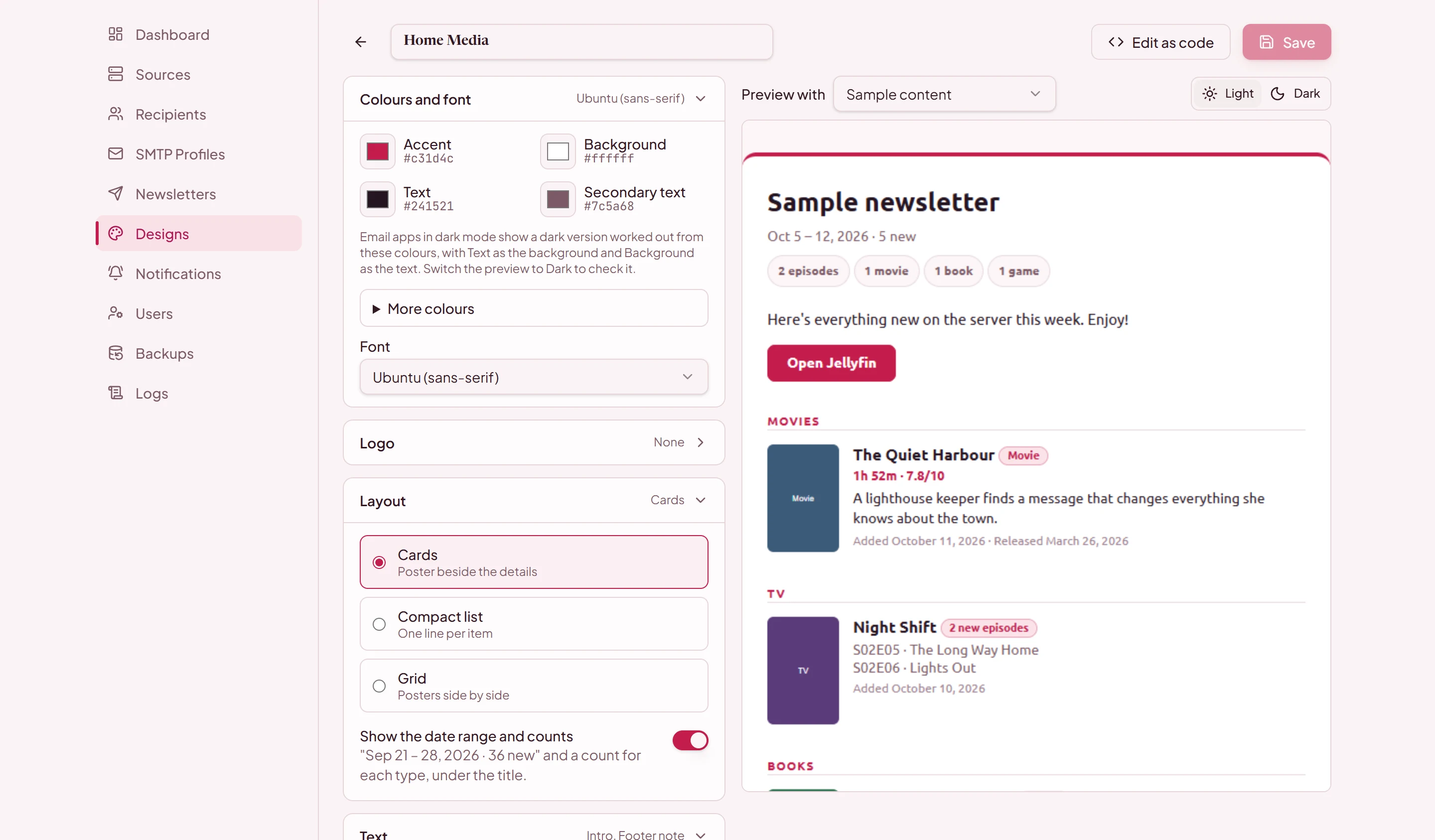Expand the Text section chevron
The image size is (1435, 840).
[701, 835]
